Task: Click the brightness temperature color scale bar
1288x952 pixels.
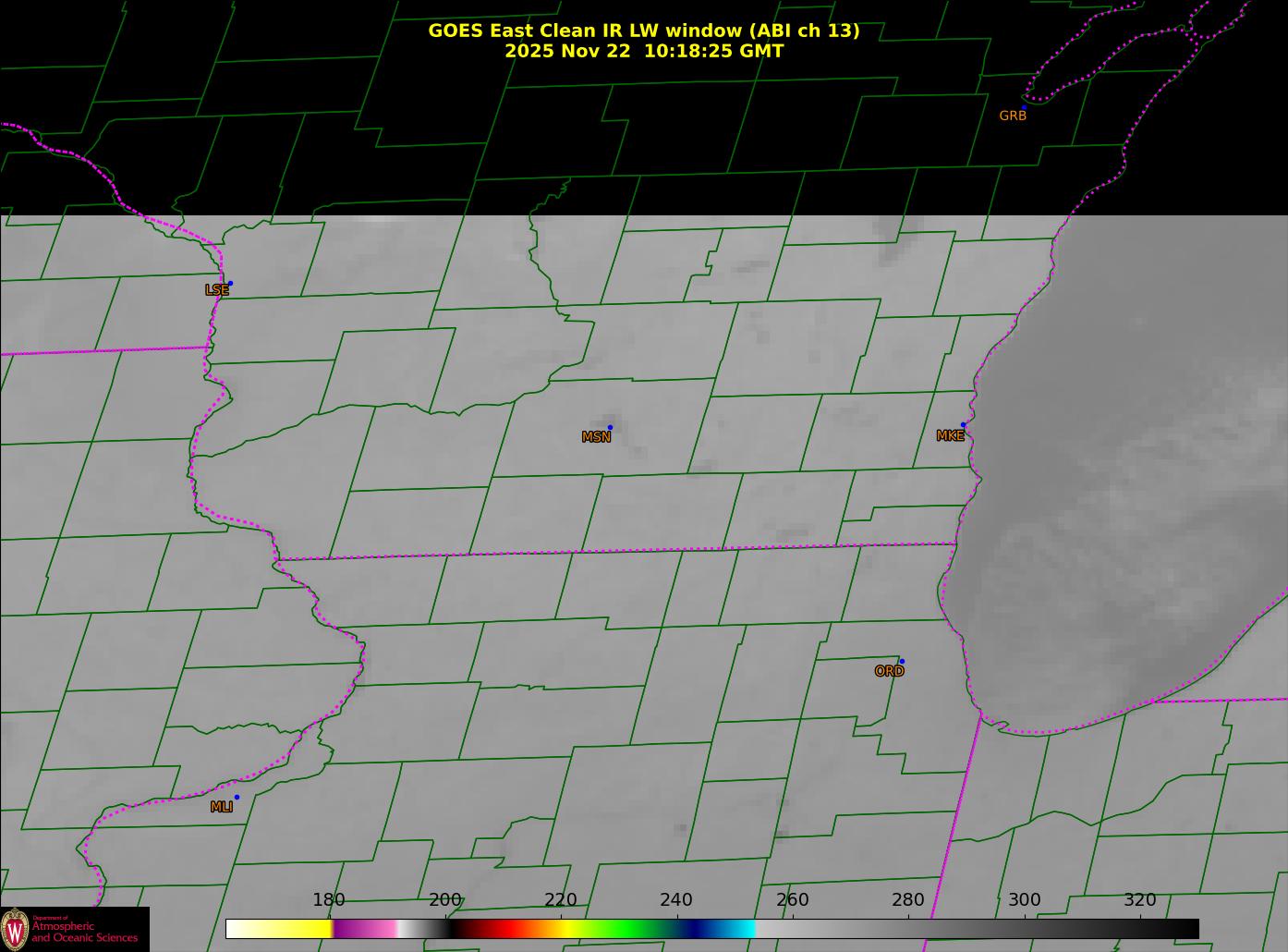Action: click(712, 928)
